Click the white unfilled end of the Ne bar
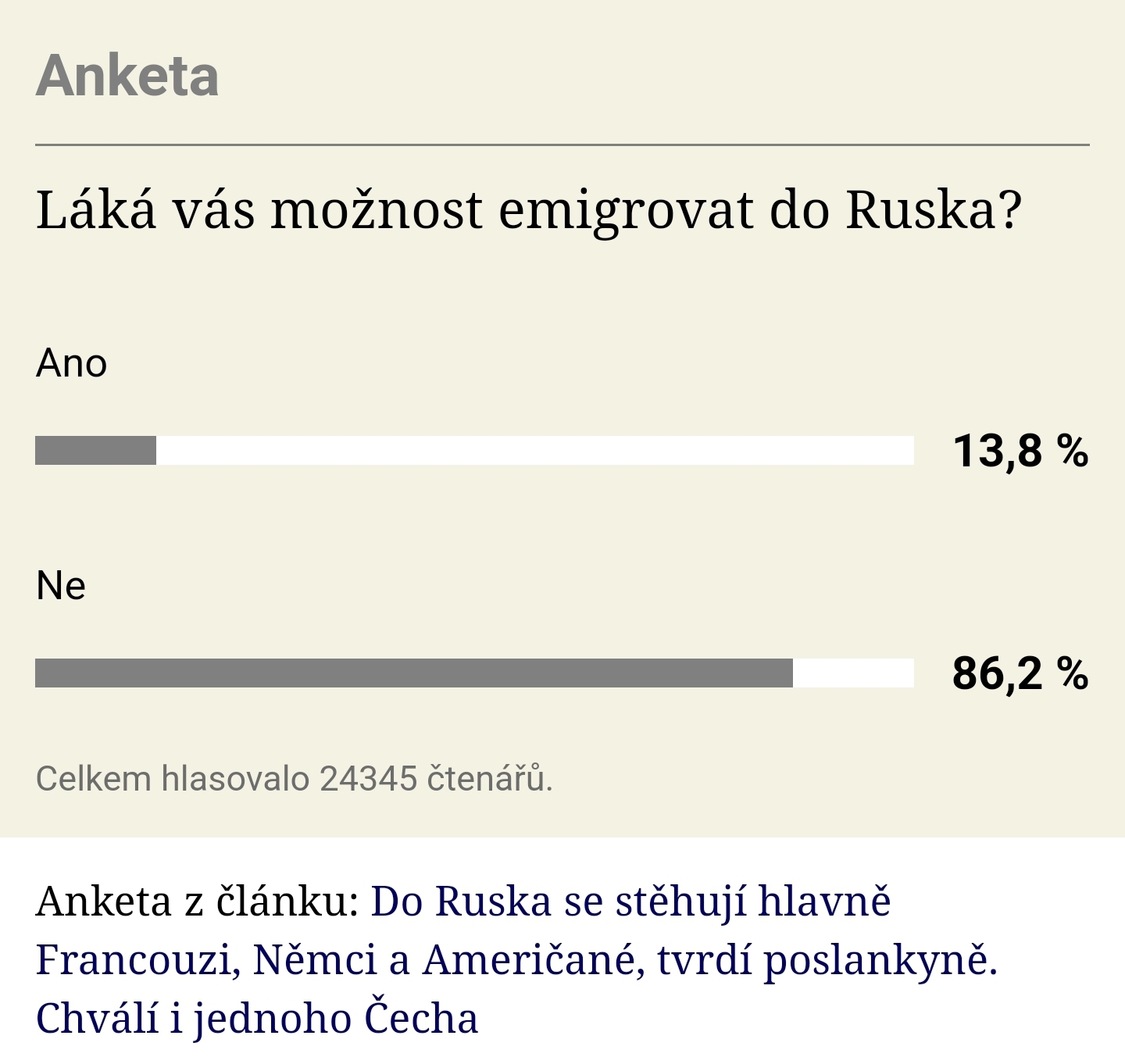 [853, 673]
